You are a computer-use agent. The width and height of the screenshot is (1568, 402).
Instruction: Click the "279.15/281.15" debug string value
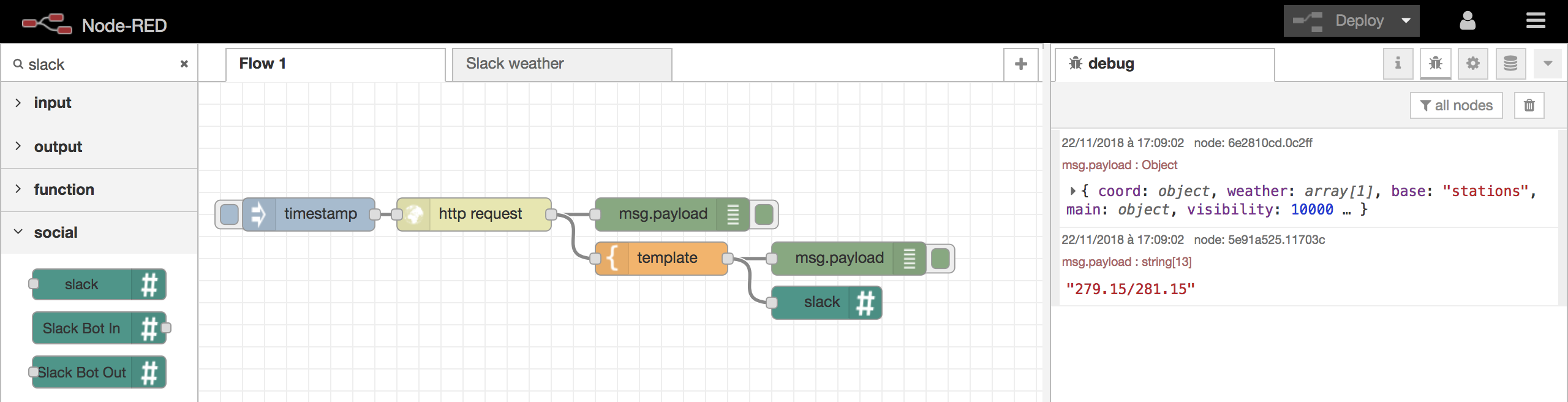coord(1130,289)
